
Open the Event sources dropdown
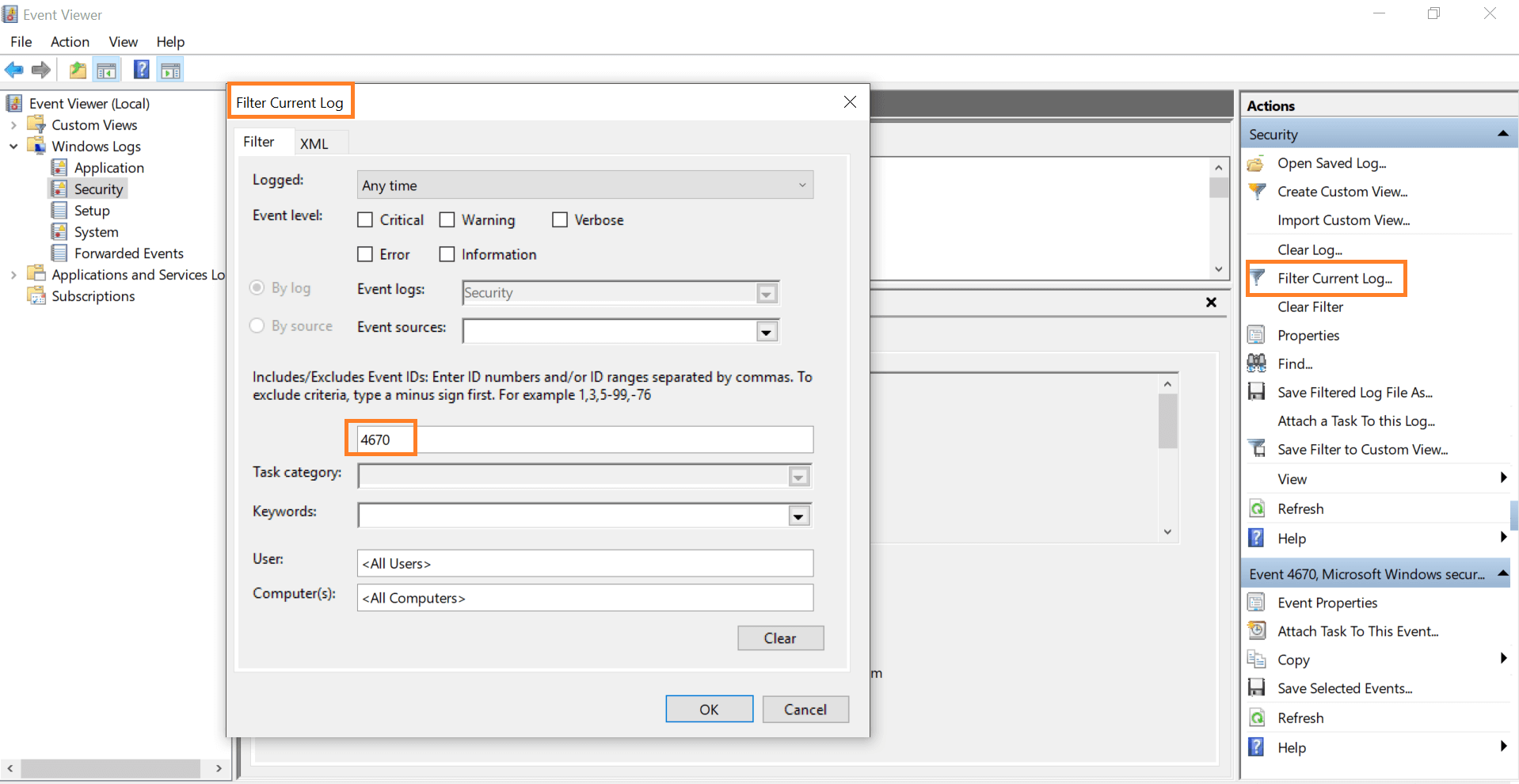pos(766,331)
